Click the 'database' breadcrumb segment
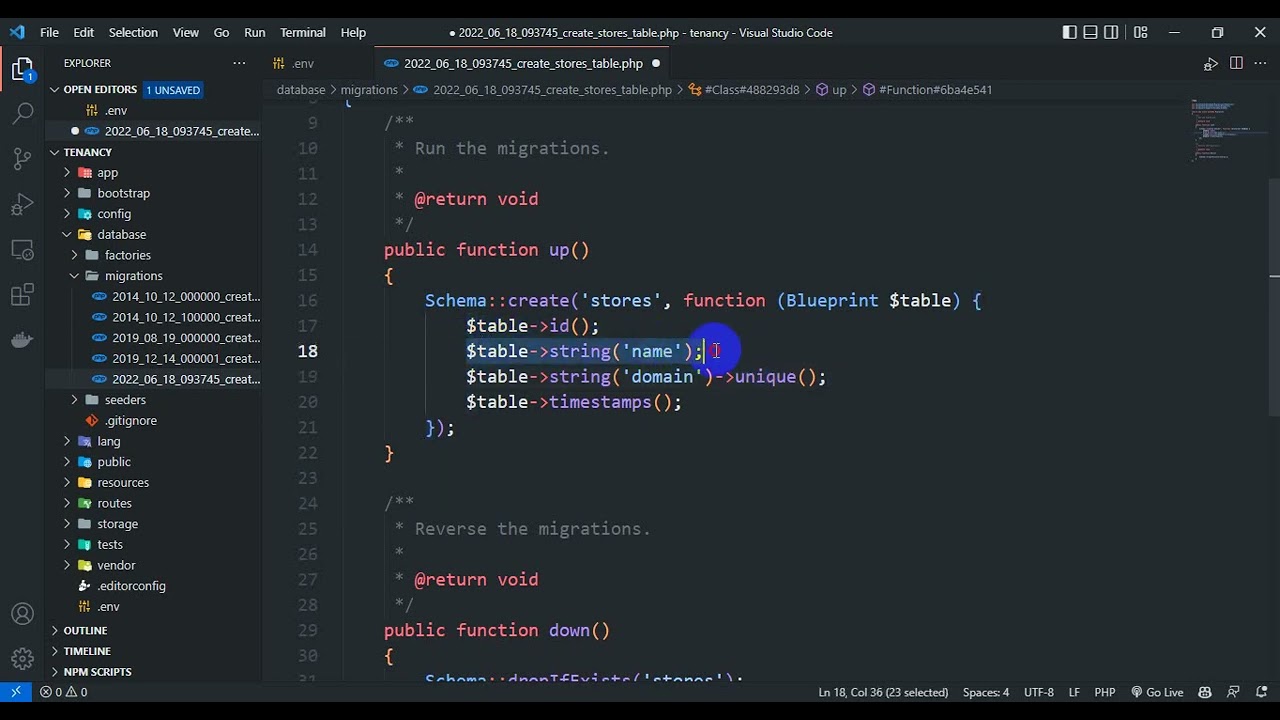 [x=301, y=90]
